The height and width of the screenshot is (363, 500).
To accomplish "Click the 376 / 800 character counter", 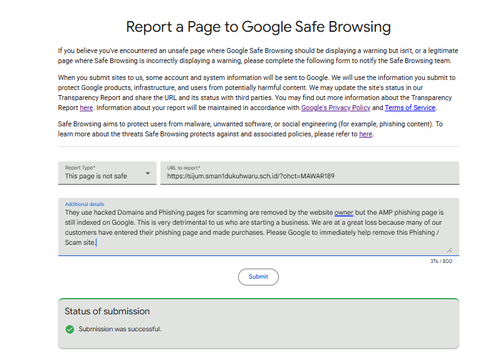I will [x=441, y=261].
